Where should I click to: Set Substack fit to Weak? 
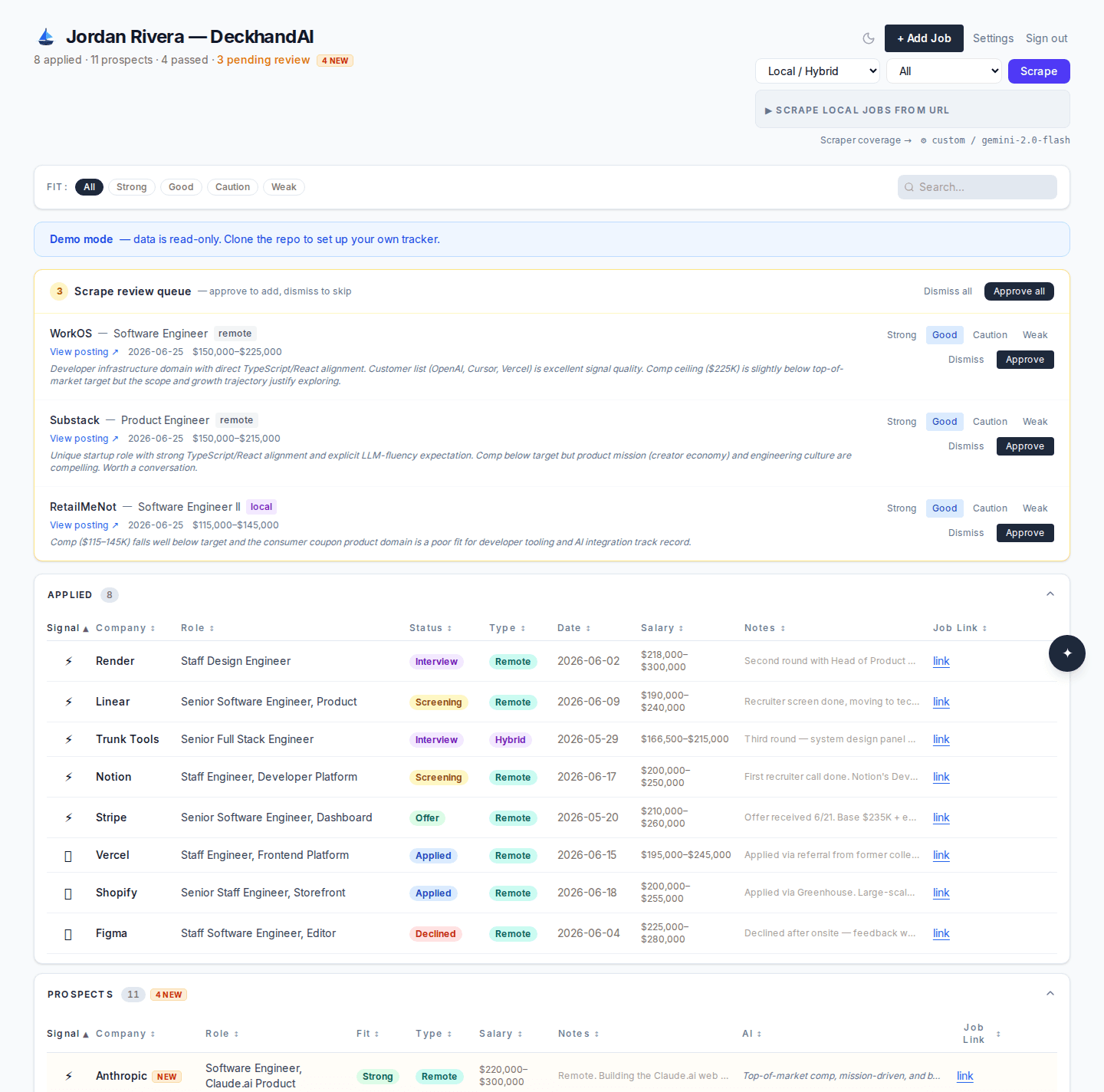click(x=1035, y=422)
